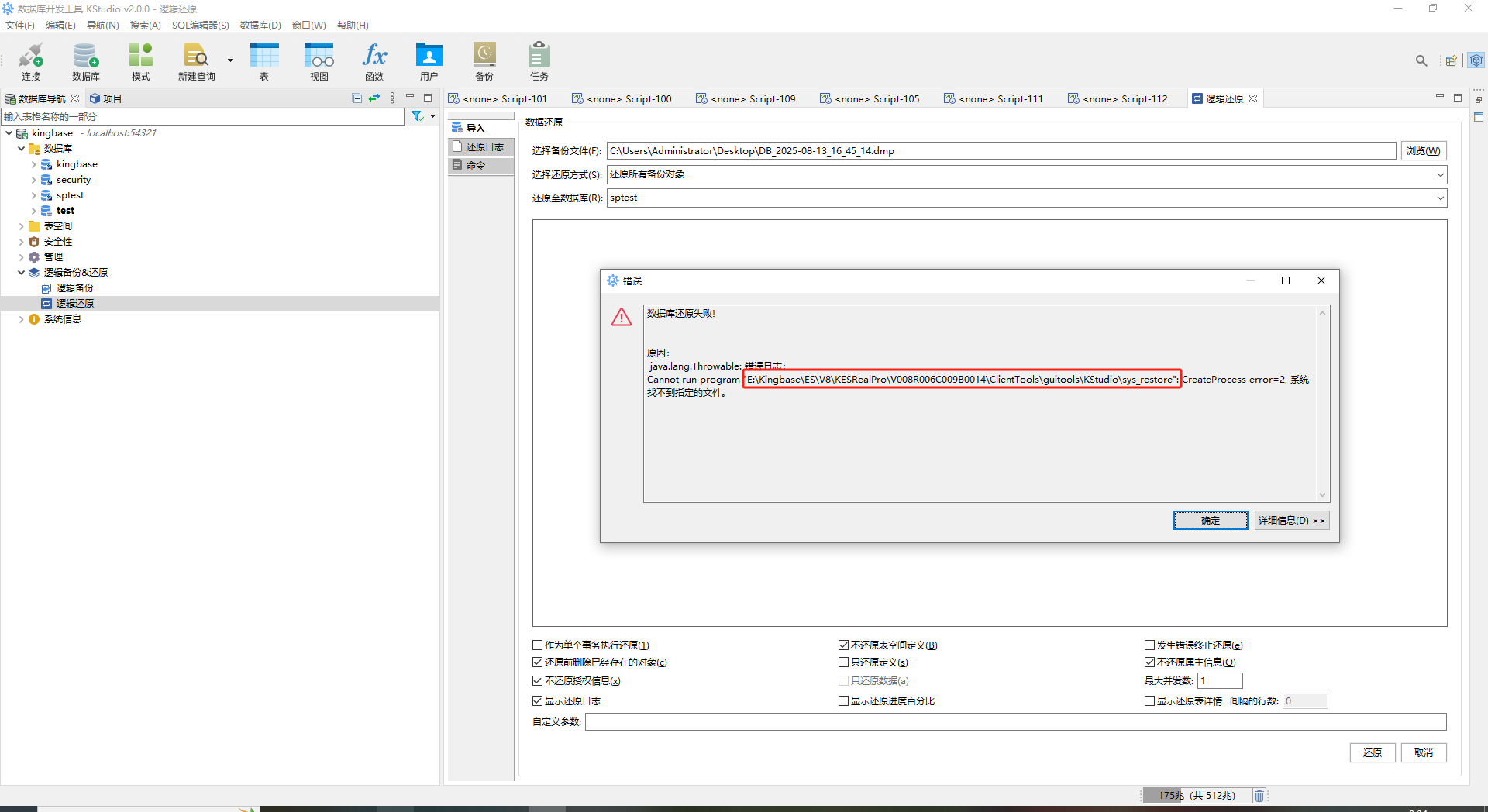The height and width of the screenshot is (812, 1488).
Task: Open the 任务 (Task) clipboard icon
Action: (539, 61)
